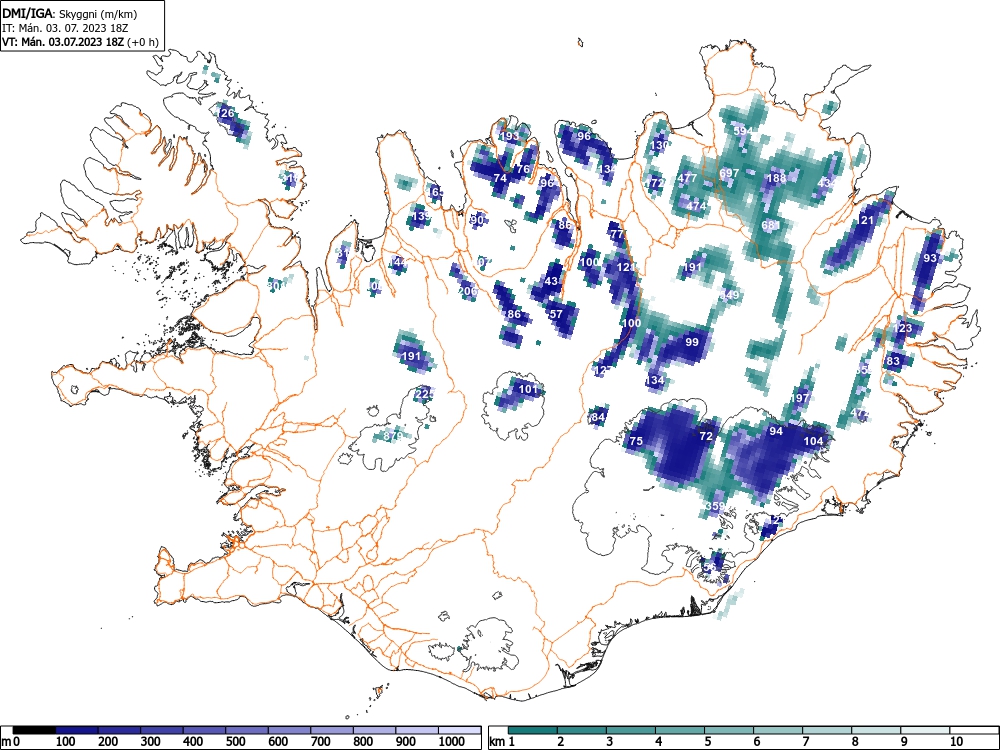Click the visibility value '76' in the north
This screenshot has width=1000, height=750.
(524, 169)
